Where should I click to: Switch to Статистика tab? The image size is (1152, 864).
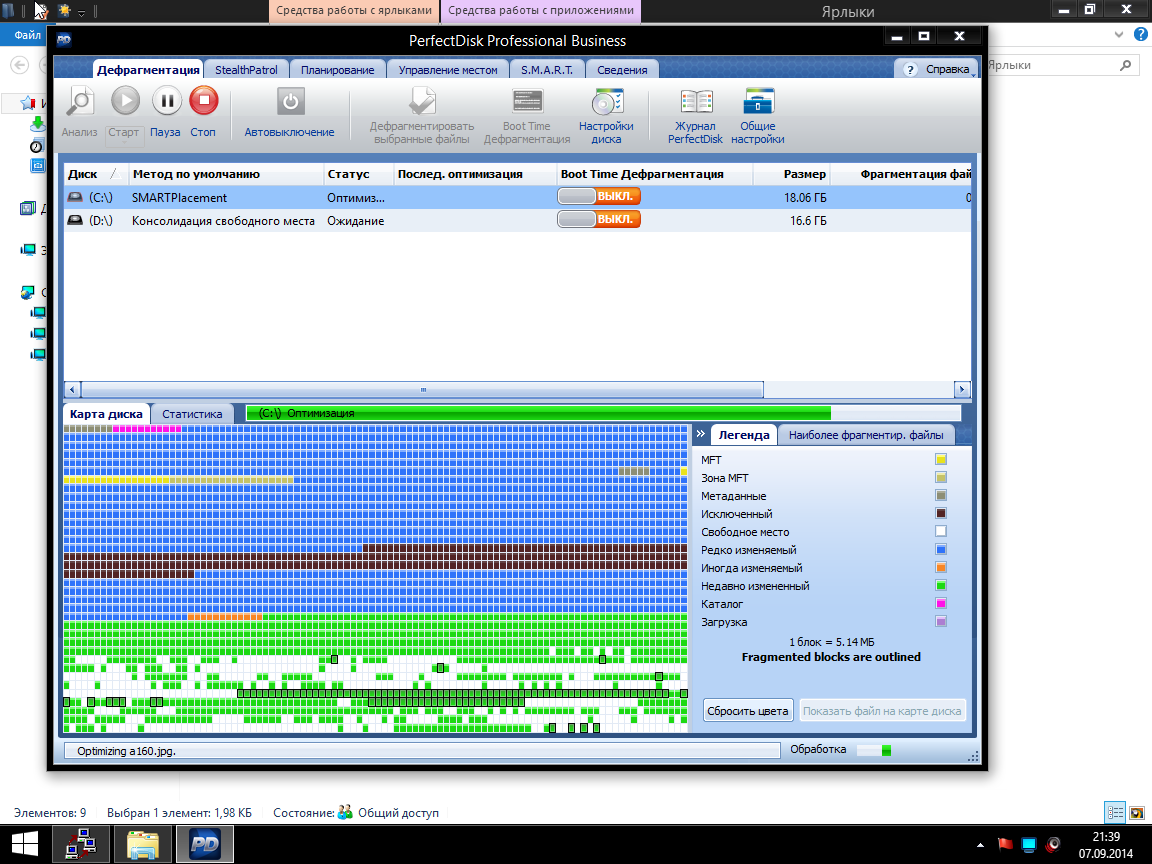[192, 414]
